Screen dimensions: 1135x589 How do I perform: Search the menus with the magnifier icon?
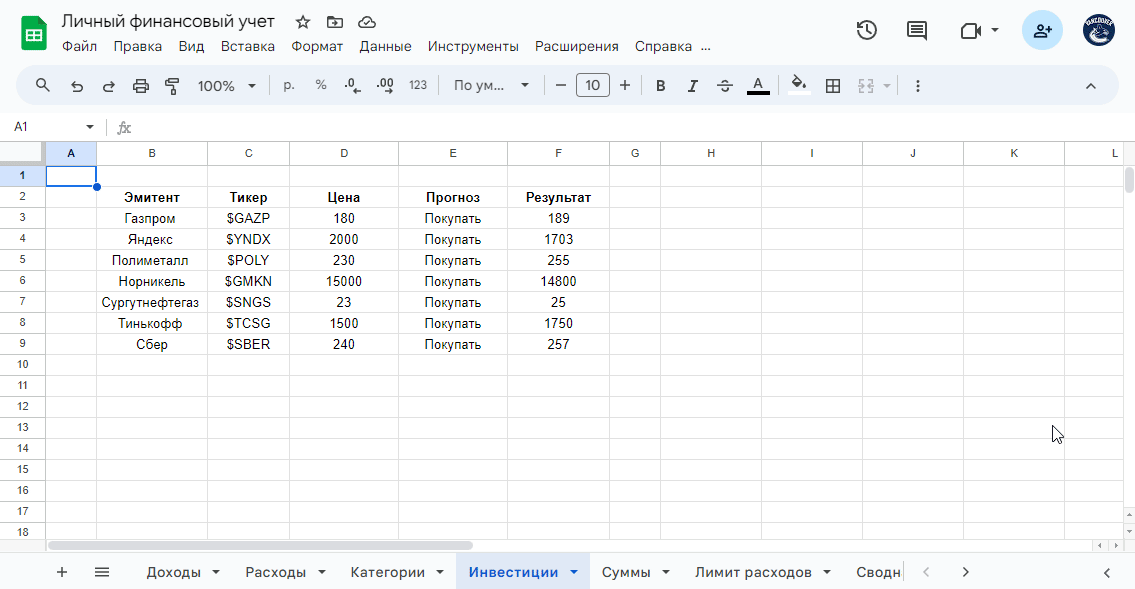pyautogui.click(x=43, y=85)
